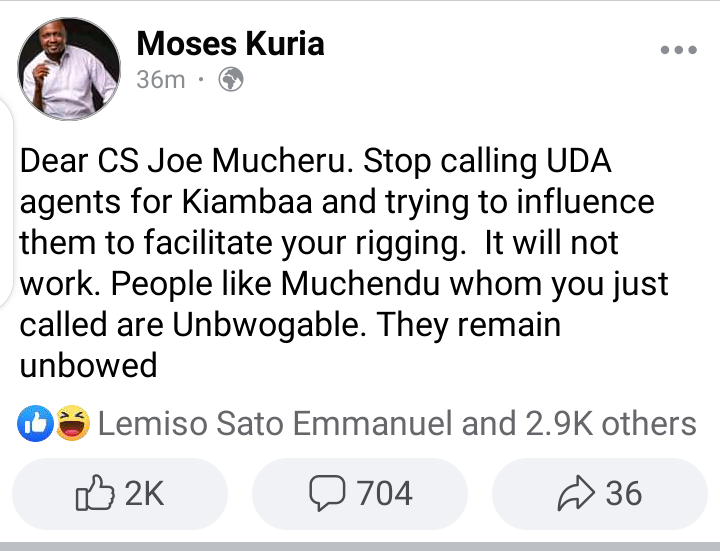
Task: Click the 36 shares count
Action: [x=623, y=494]
